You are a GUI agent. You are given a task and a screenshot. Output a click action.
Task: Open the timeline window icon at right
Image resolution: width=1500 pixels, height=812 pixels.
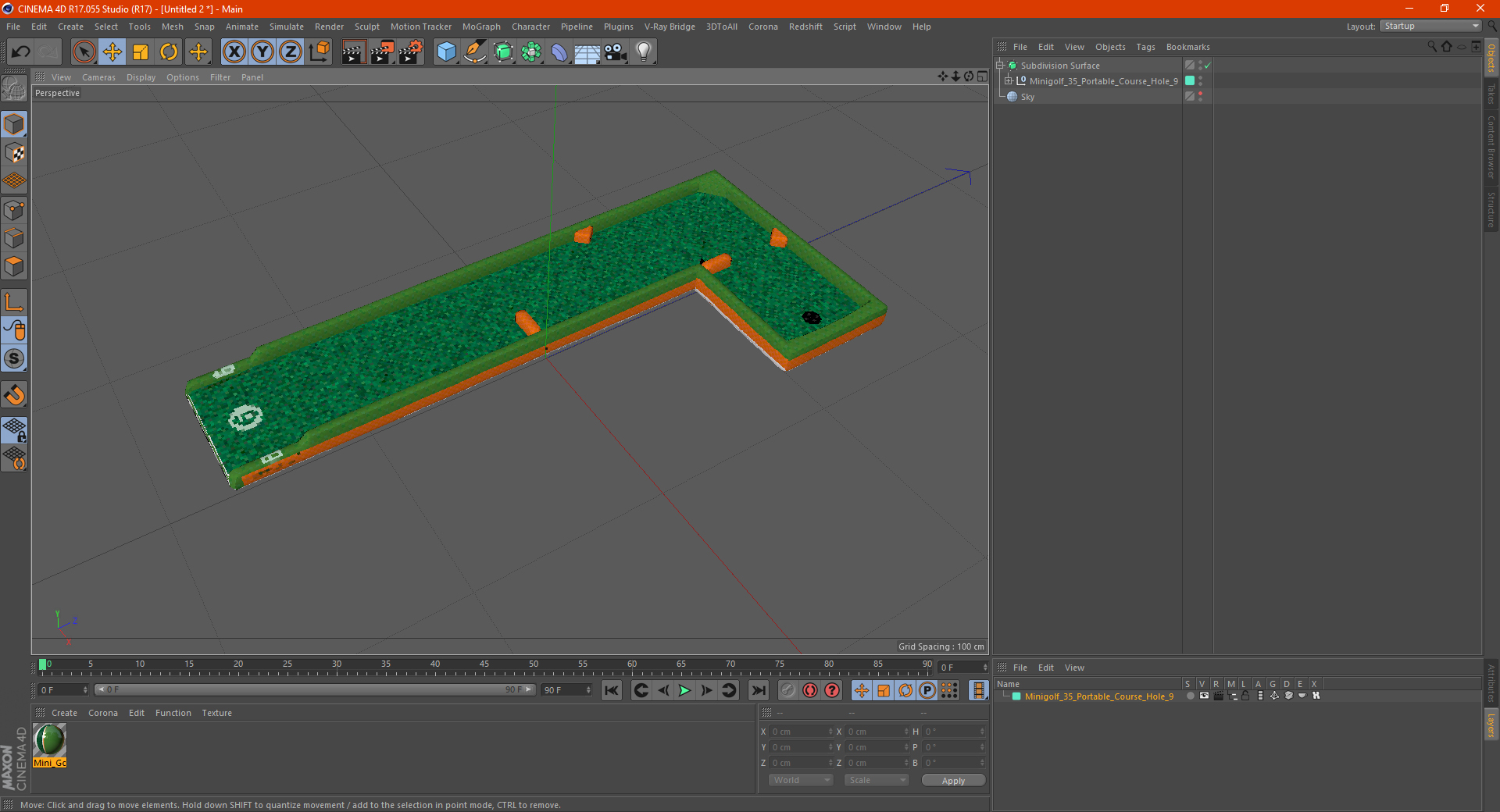pyautogui.click(x=978, y=690)
